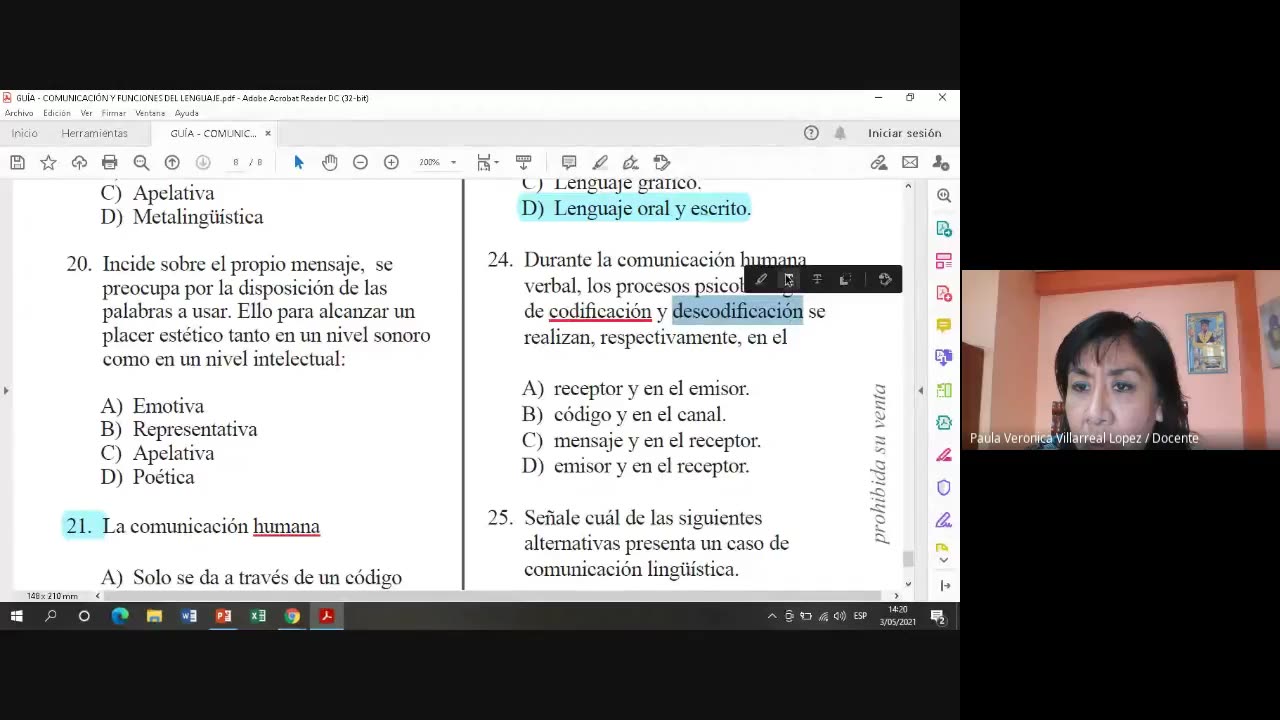The height and width of the screenshot is (720, 1280).
Task: Highlight text from floating toolbar
Action: tap(761, 279)
